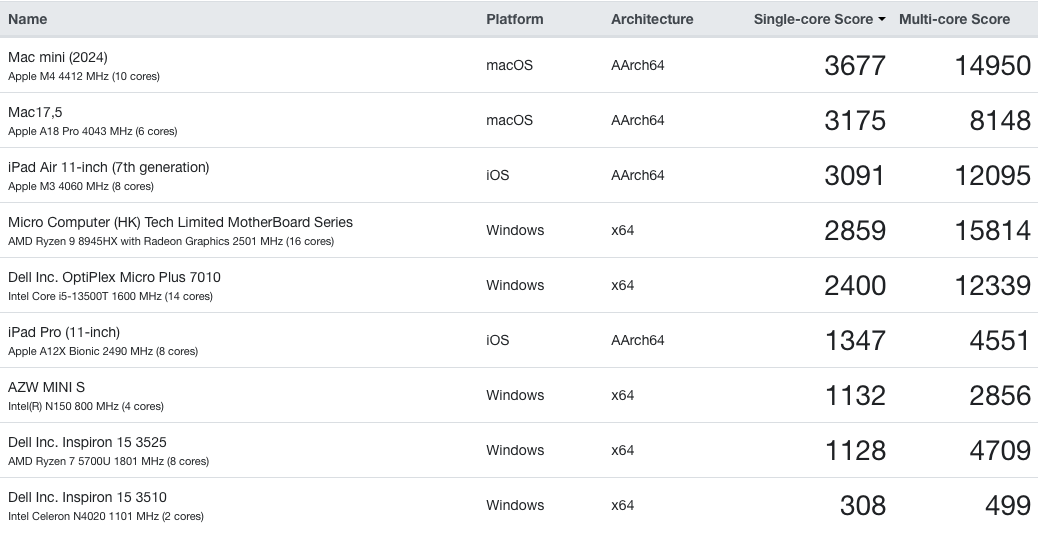
Task: Click x64 architecture in Inspiron 15 3510 row
Action: pyautogui.click(x=623, y=506)
